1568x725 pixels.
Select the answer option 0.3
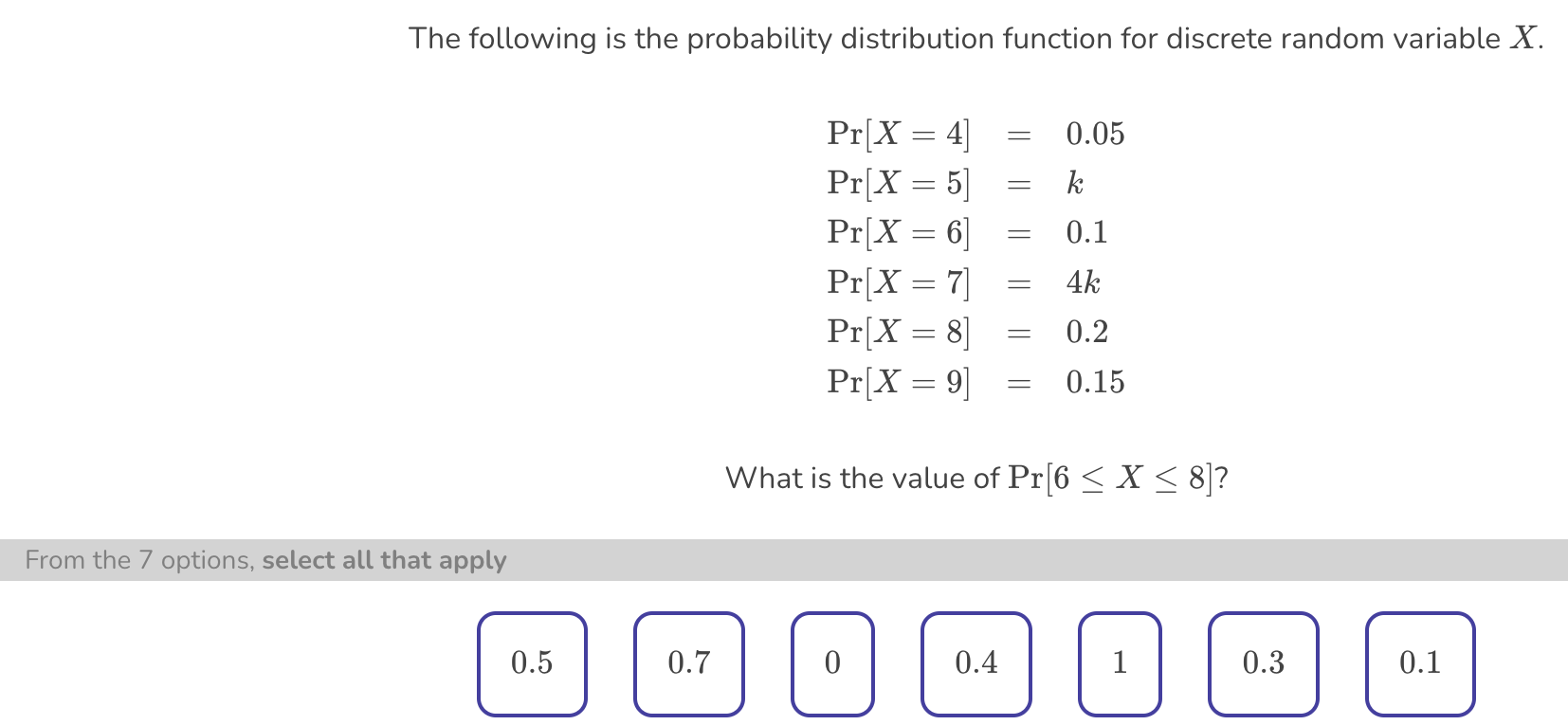point(1264,662)
